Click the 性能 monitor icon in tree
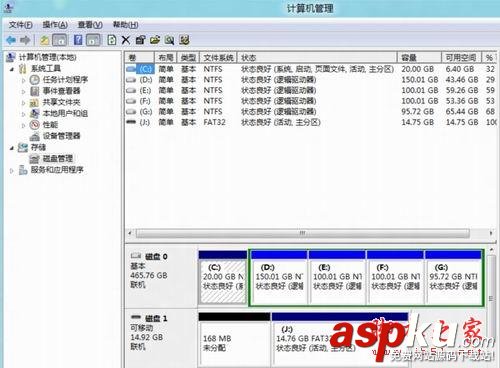 35,125
